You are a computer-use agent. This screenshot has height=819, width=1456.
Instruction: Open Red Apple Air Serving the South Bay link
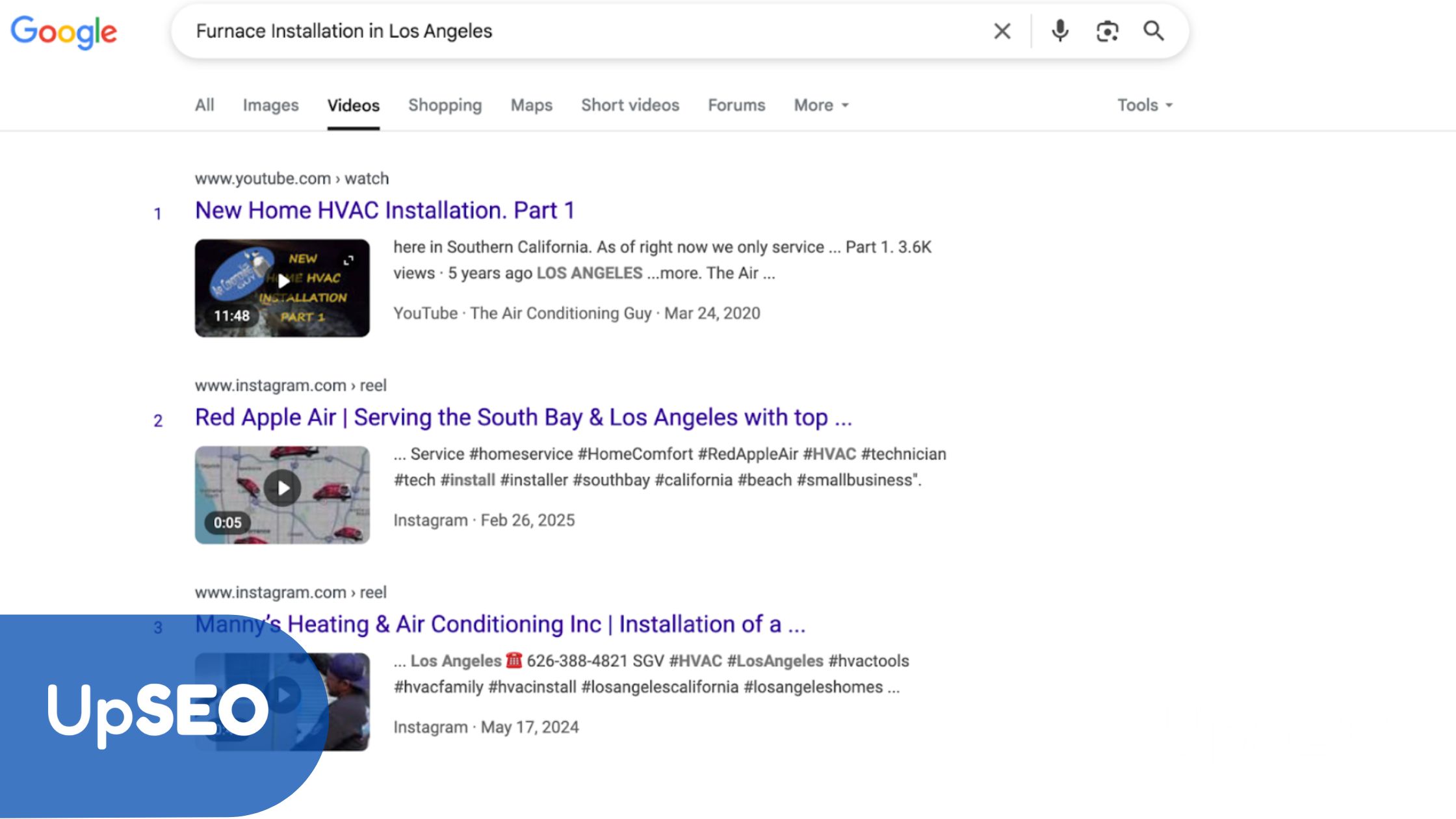click(x=524, y=417)
